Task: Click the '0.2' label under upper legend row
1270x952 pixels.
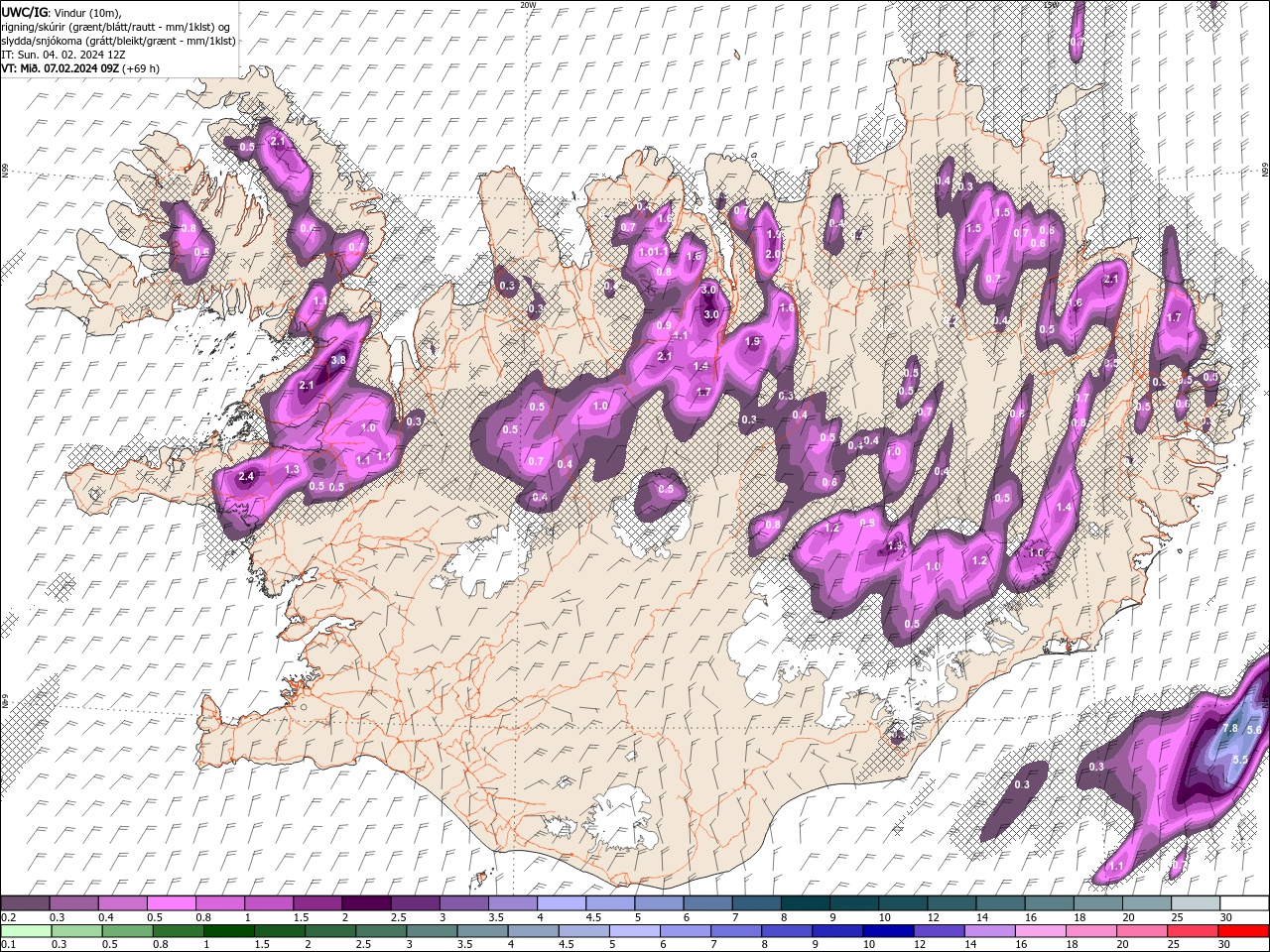Action: (9, 917)
